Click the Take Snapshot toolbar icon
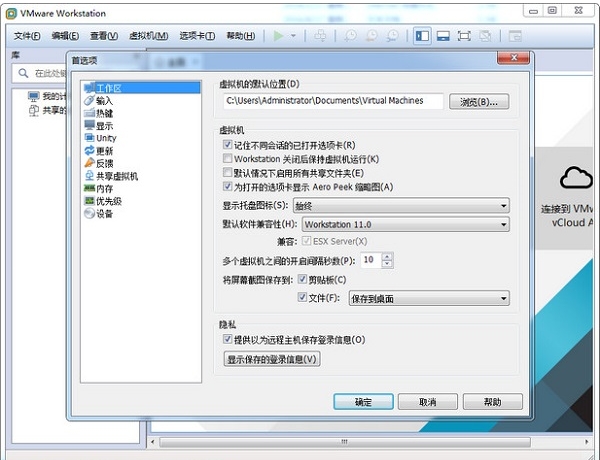The image size is (600, 460). 351,36
